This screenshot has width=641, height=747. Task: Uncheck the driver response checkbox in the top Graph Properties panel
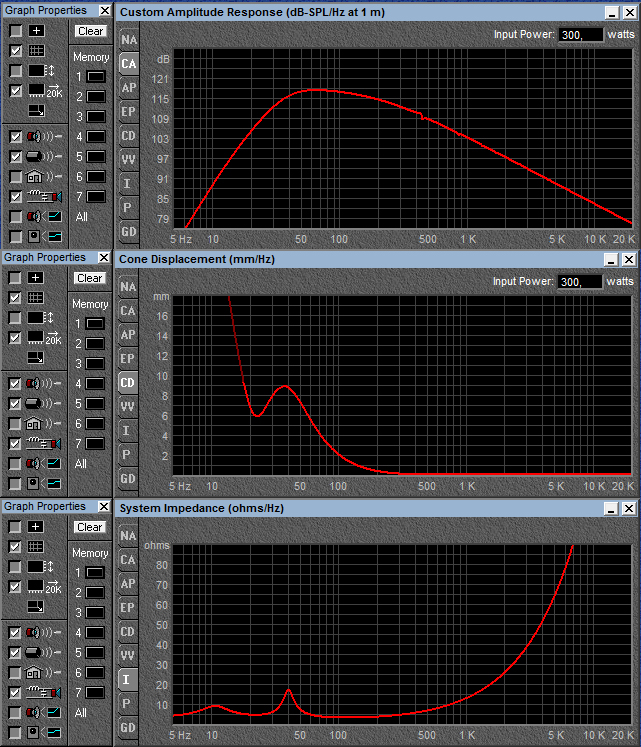click(16, 137)
